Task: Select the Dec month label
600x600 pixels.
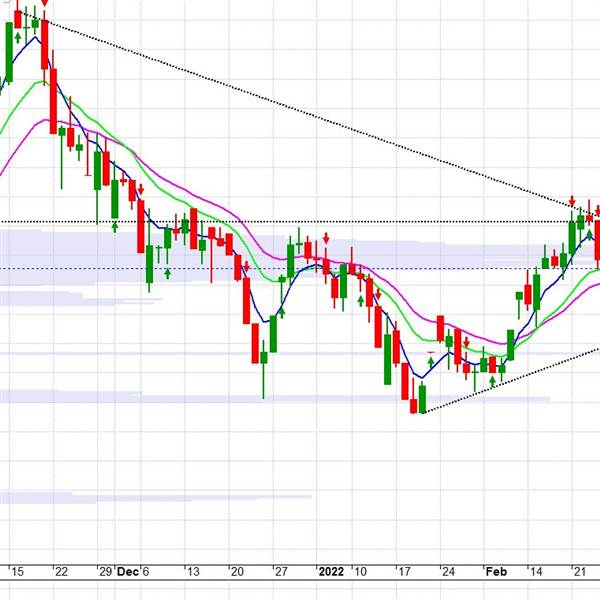Action: pyautogui.click(x=127, y=572)
